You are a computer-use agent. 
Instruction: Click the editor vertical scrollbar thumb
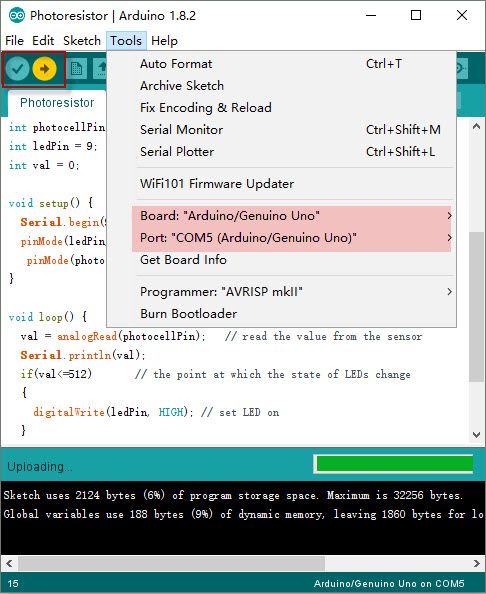476,306
